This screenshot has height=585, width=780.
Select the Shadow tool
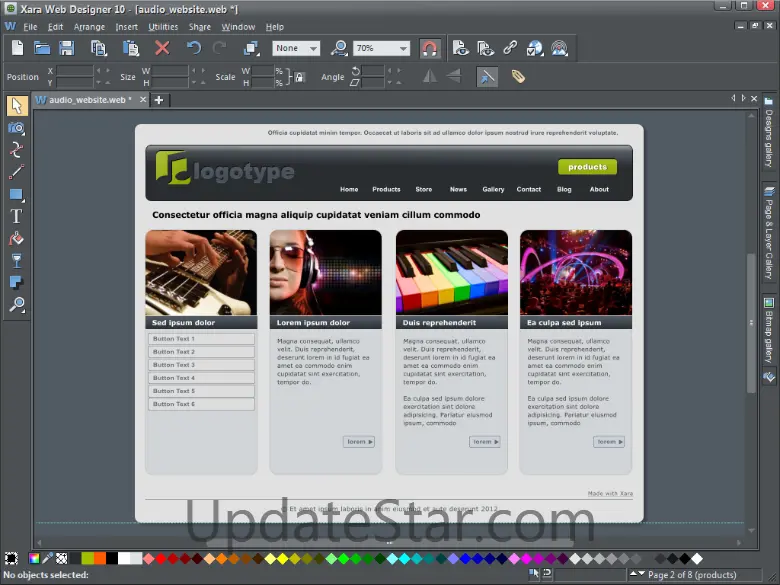coord(16,283)
